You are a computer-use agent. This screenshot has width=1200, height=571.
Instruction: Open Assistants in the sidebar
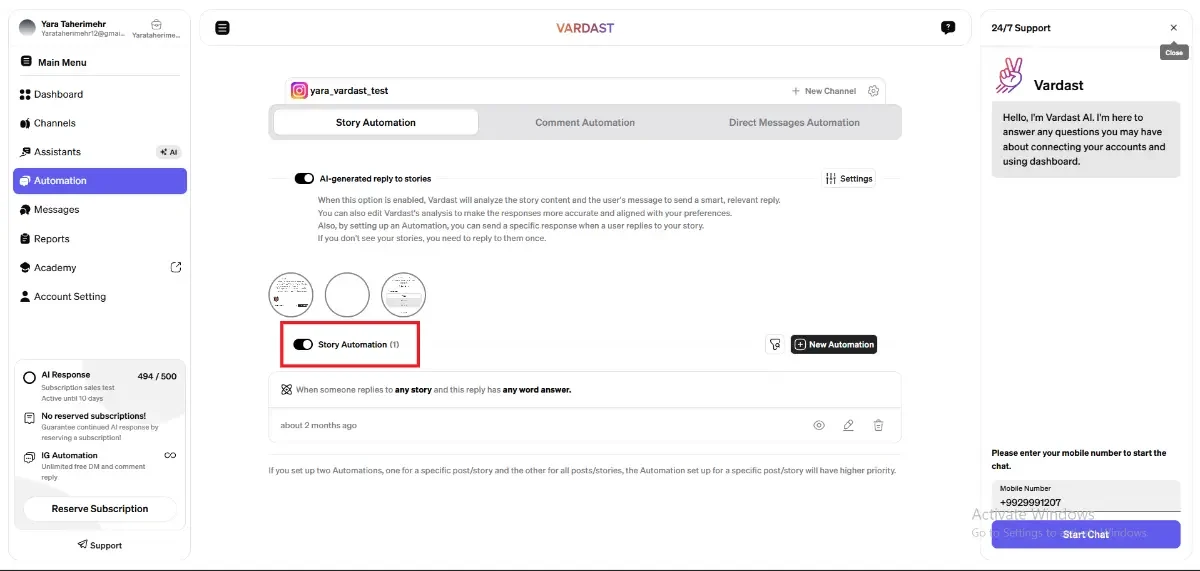(100, 152)
